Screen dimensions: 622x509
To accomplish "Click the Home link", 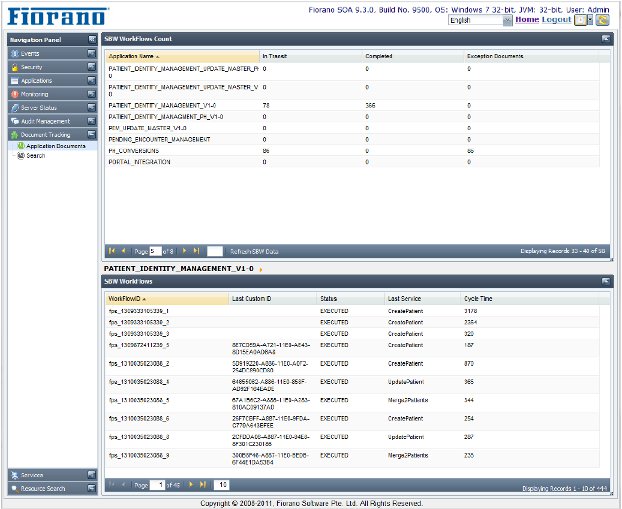I will coord(527,19).
